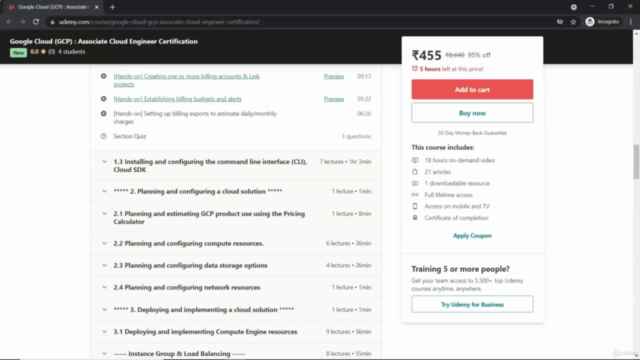The height and width of the screenshot is (360, 640).
Task: Click the URL address bar
Action: tap(302, 22)
